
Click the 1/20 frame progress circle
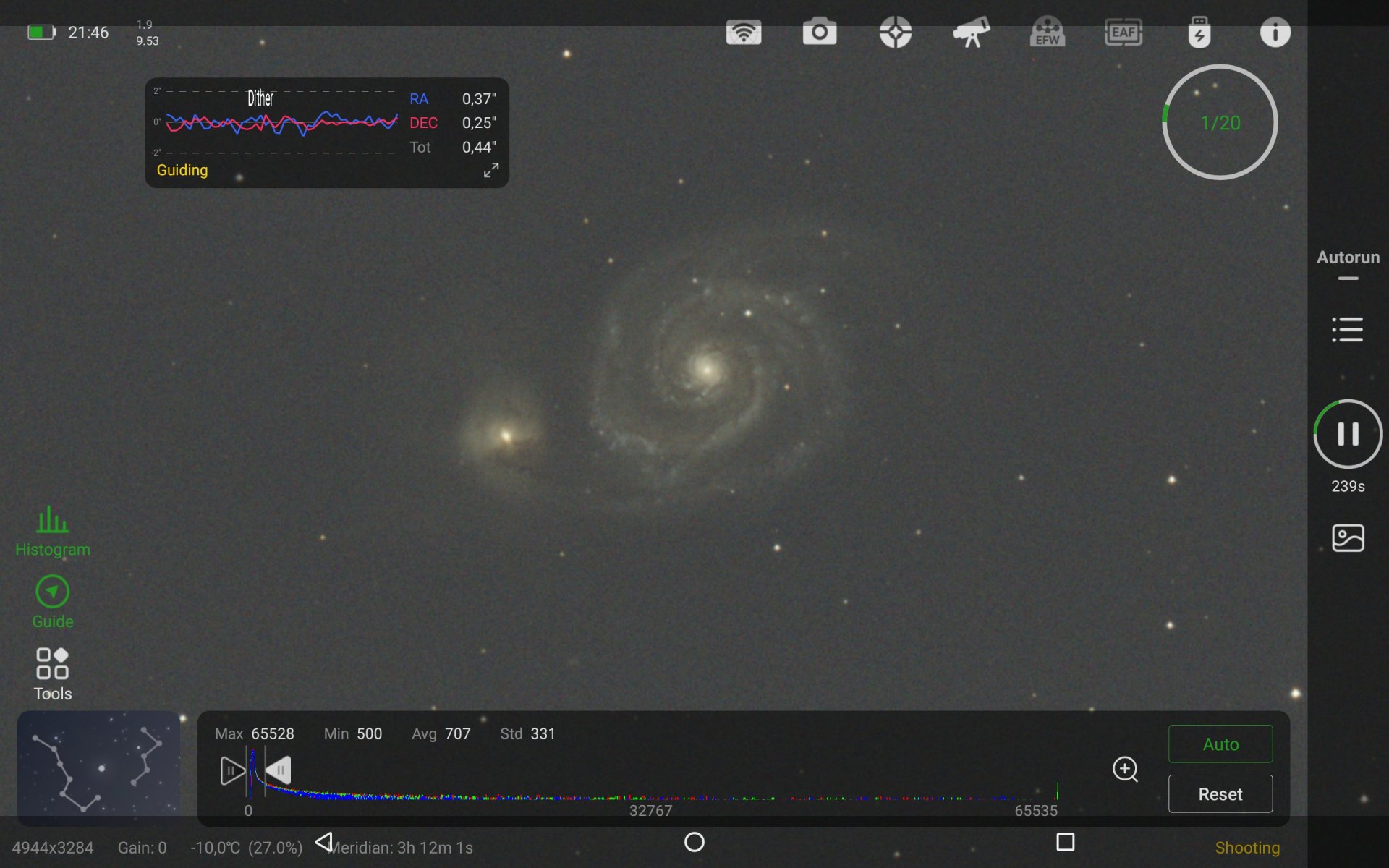1220,122
